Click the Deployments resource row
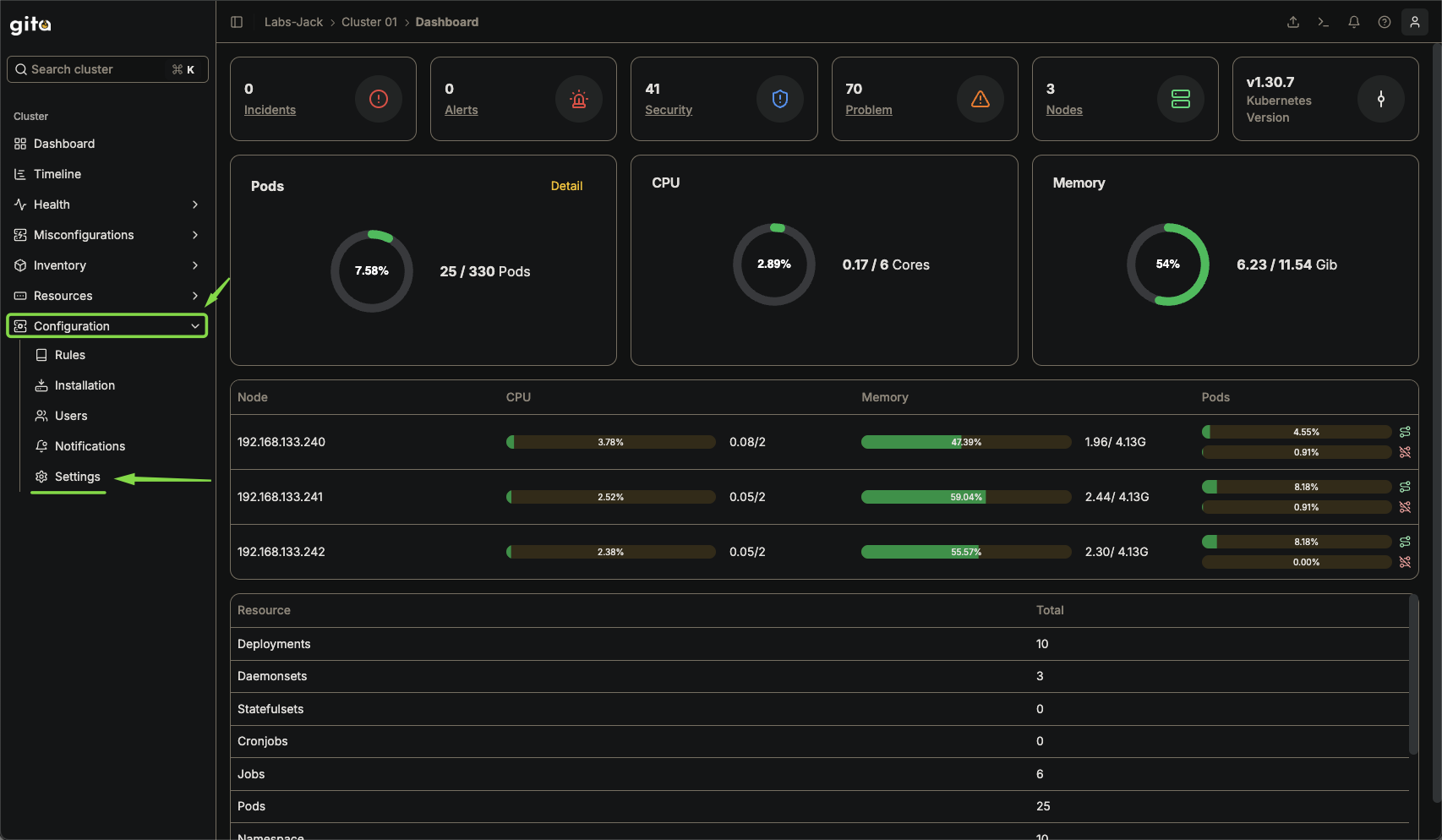Image resolution: width=1442 pixels, height=840 pixels. [820, 644]
